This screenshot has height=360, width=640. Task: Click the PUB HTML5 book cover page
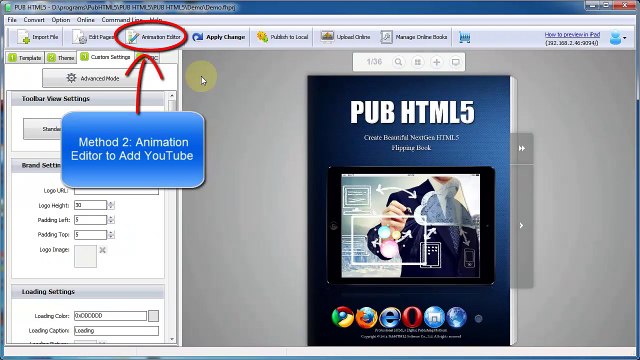pyautogui.click(x=409, y=210)
